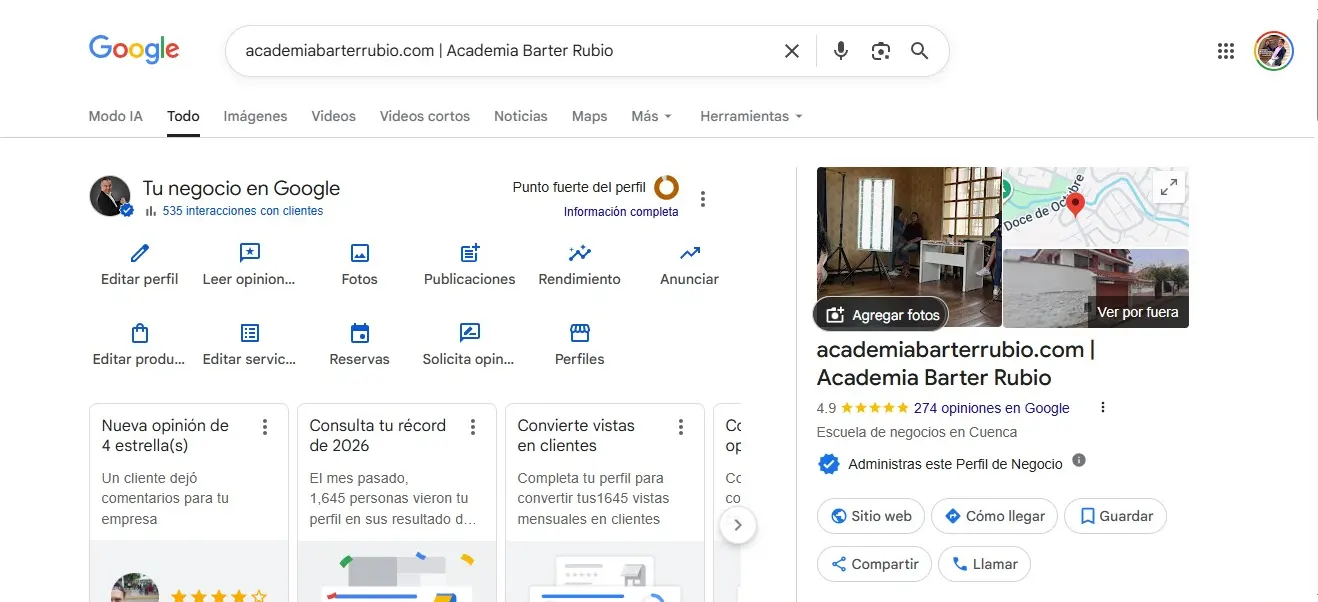Click the business profile picture thumbnail
This screenshot has height=602, width=1318.
click(x=110, y=196)
